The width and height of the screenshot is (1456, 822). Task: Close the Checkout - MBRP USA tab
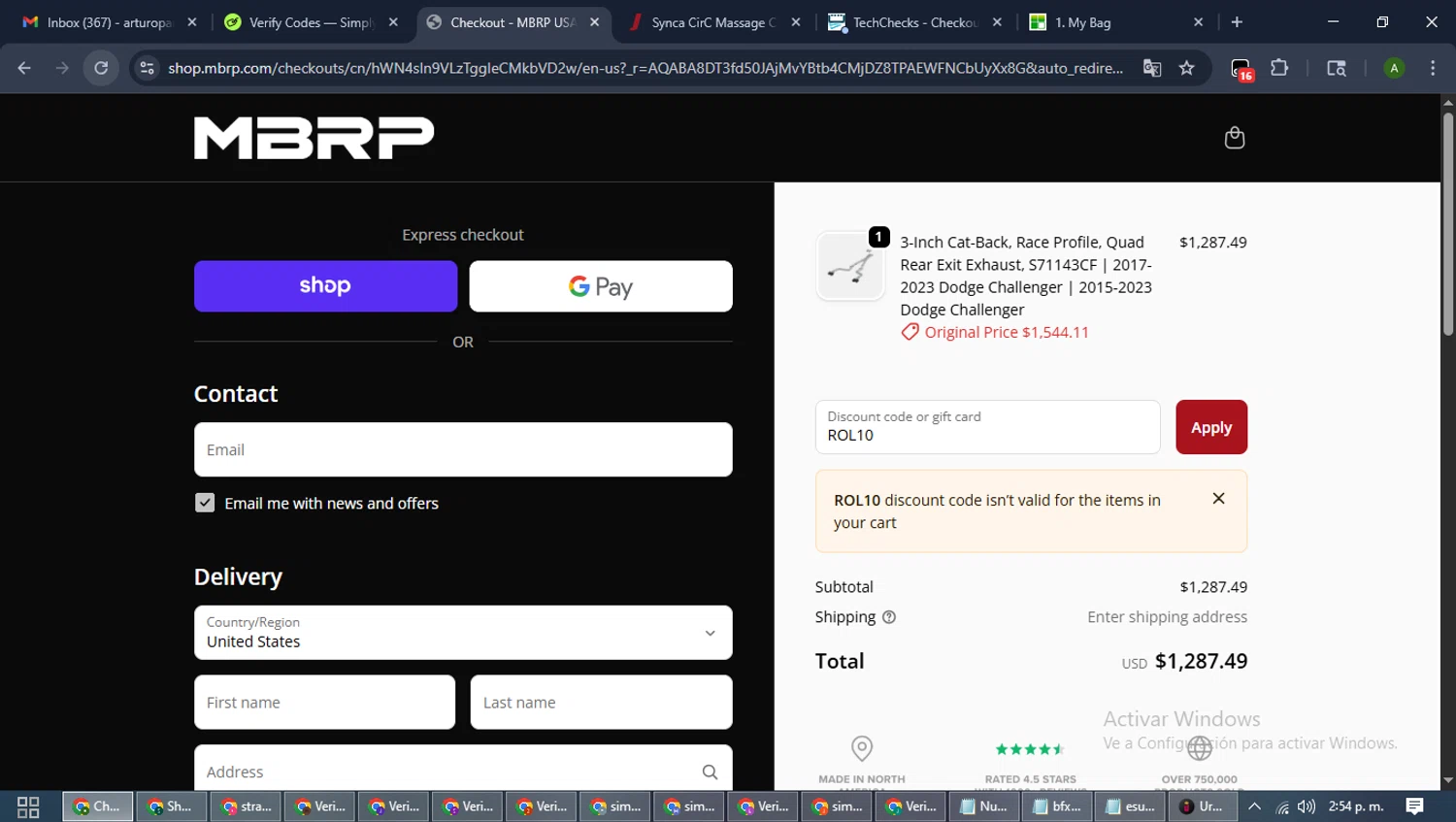point(594,22)
